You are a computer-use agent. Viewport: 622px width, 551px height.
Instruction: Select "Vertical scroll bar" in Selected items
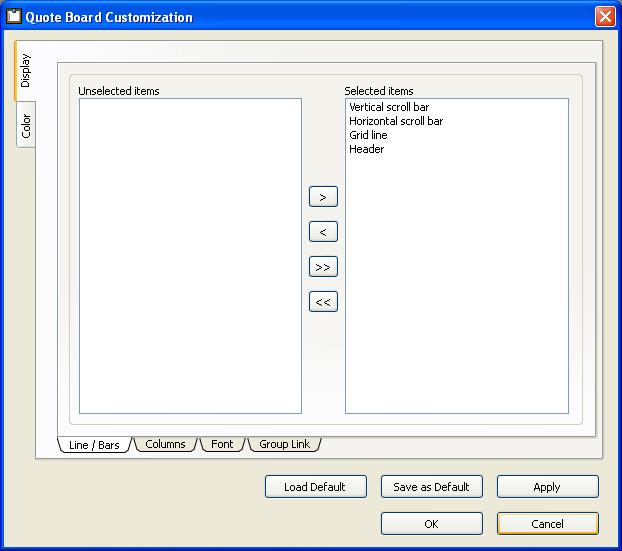(389, 107)
